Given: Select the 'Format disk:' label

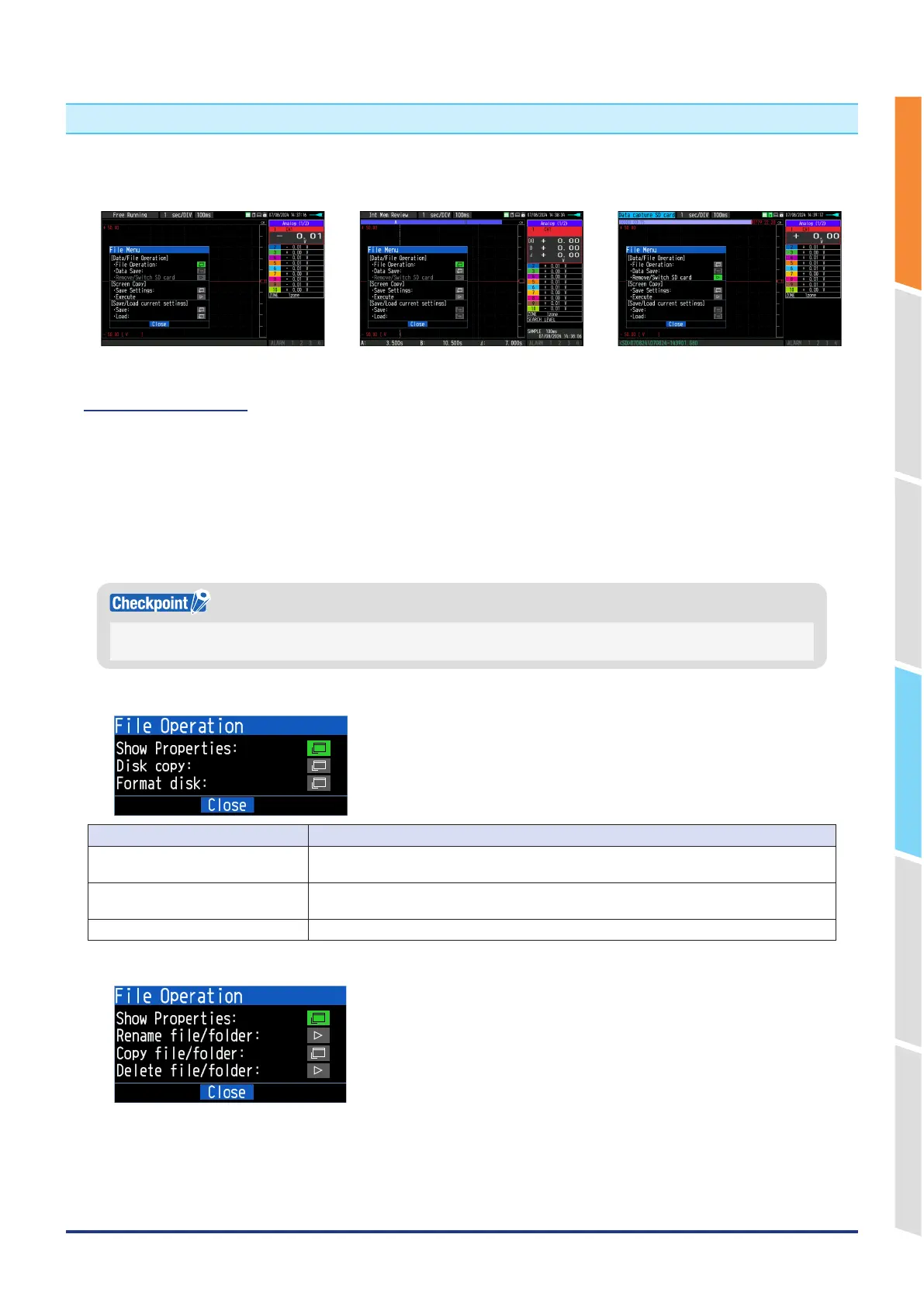Looking at the screenshot, I should click(x=161, y=784).
